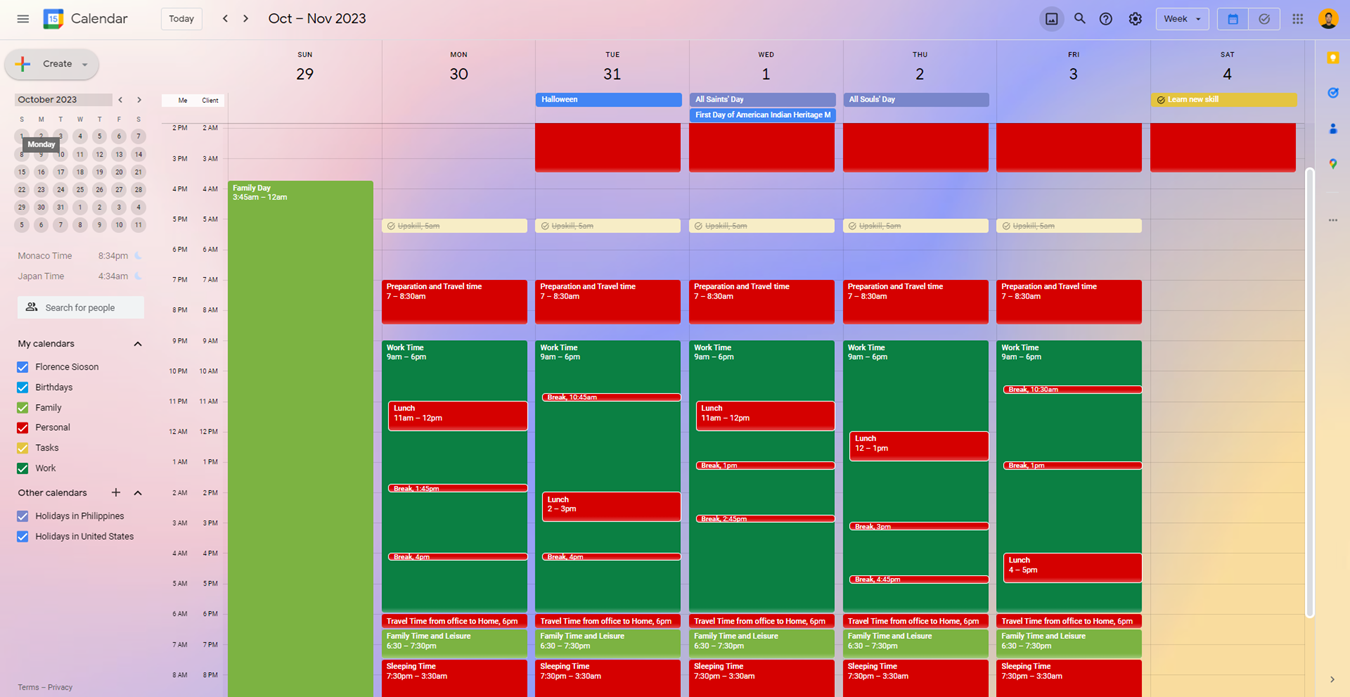This screenshot has height=697, width=1350.
Task: Open the All Souls' Day event
Action: (x=916, y=100)
